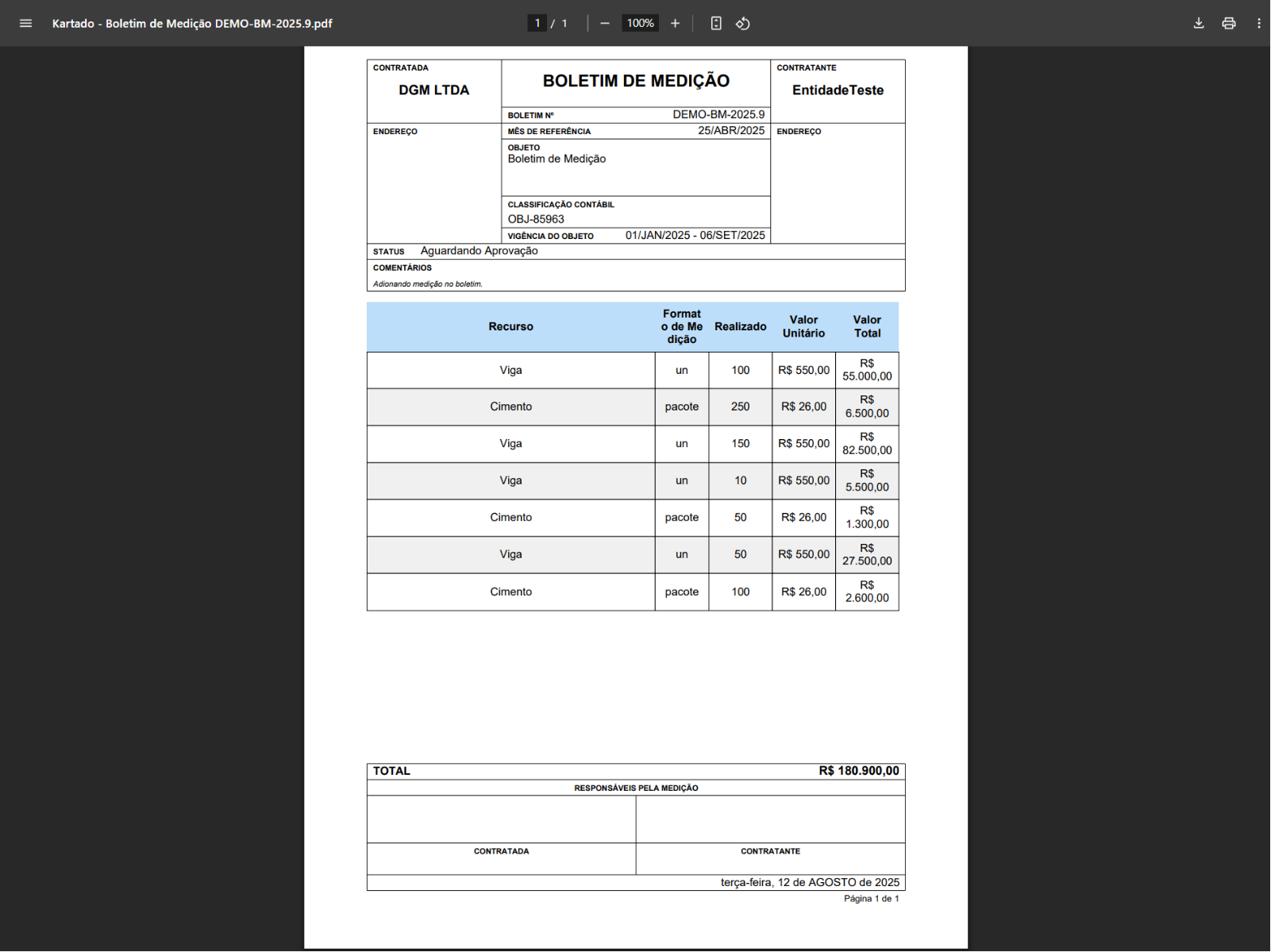Click the BOLETIM DE MEDIÇÃO heading
This screenshot has height=952, width=1271.
636,81
